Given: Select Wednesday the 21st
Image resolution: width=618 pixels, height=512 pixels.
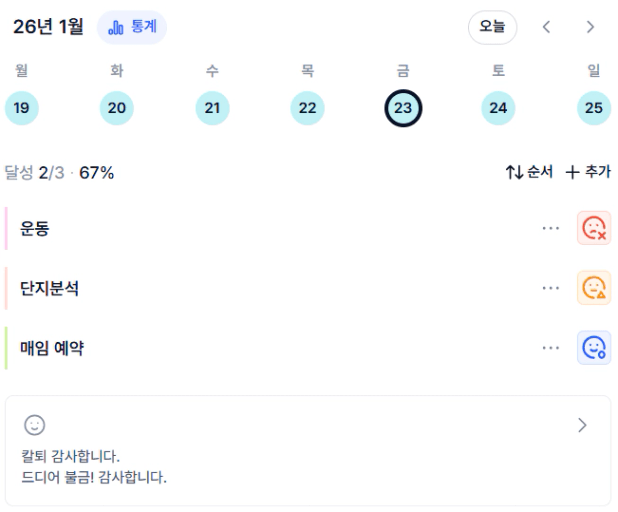Looking at the screenshot, I should (x=212, y=108).
